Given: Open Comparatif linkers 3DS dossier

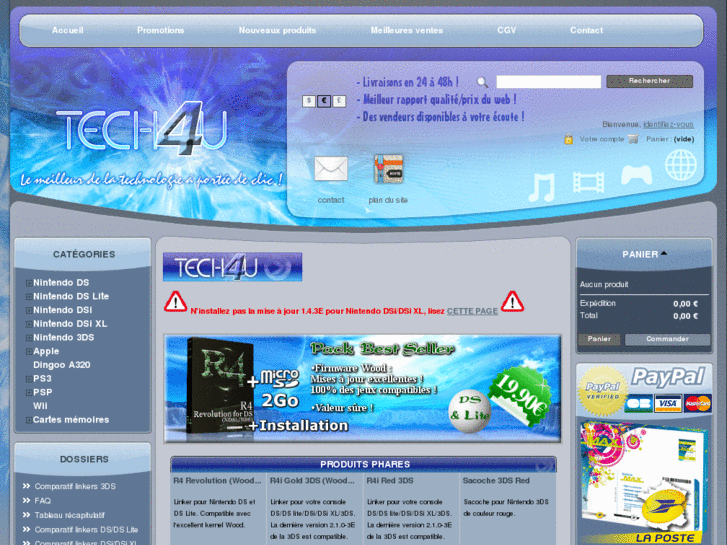Looking at the screenshot, I should pos(75,487).
